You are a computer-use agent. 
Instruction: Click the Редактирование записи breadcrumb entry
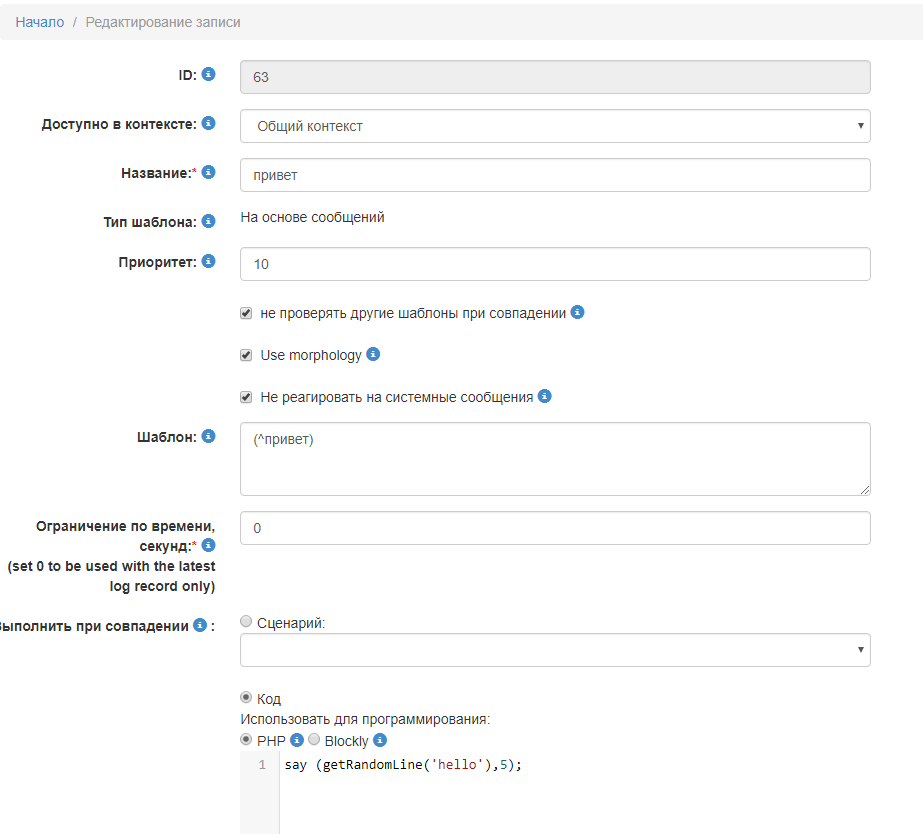(161, 21)
